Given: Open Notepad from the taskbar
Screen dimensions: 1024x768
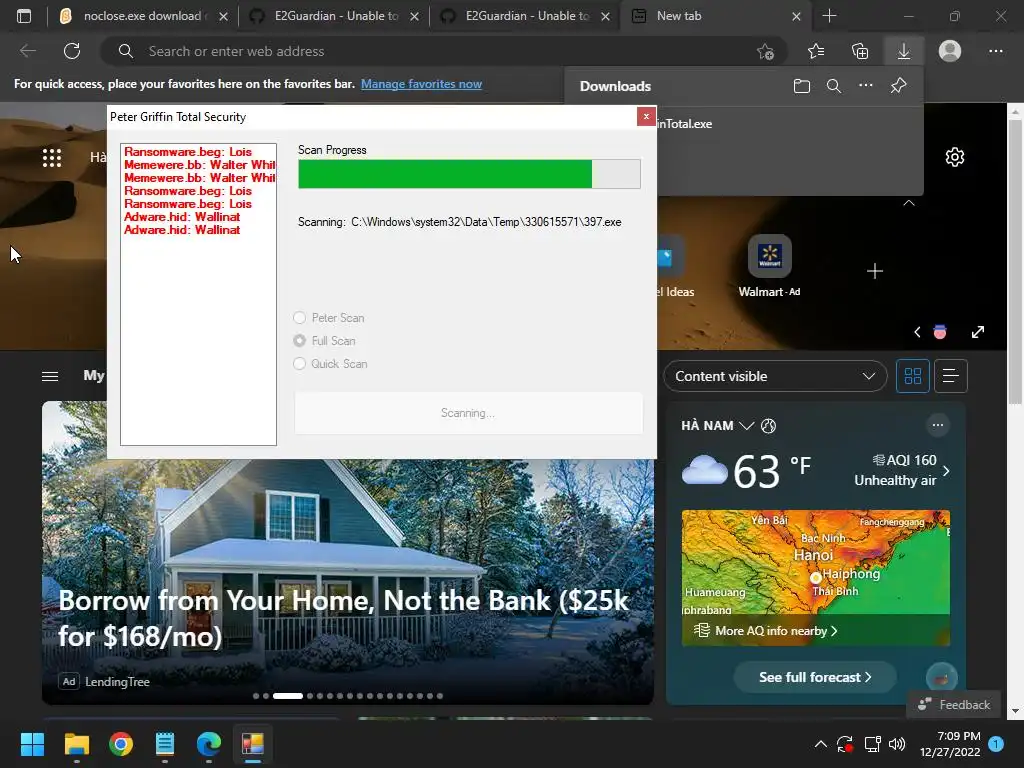Looking at the screenshot, I should 165,744.
